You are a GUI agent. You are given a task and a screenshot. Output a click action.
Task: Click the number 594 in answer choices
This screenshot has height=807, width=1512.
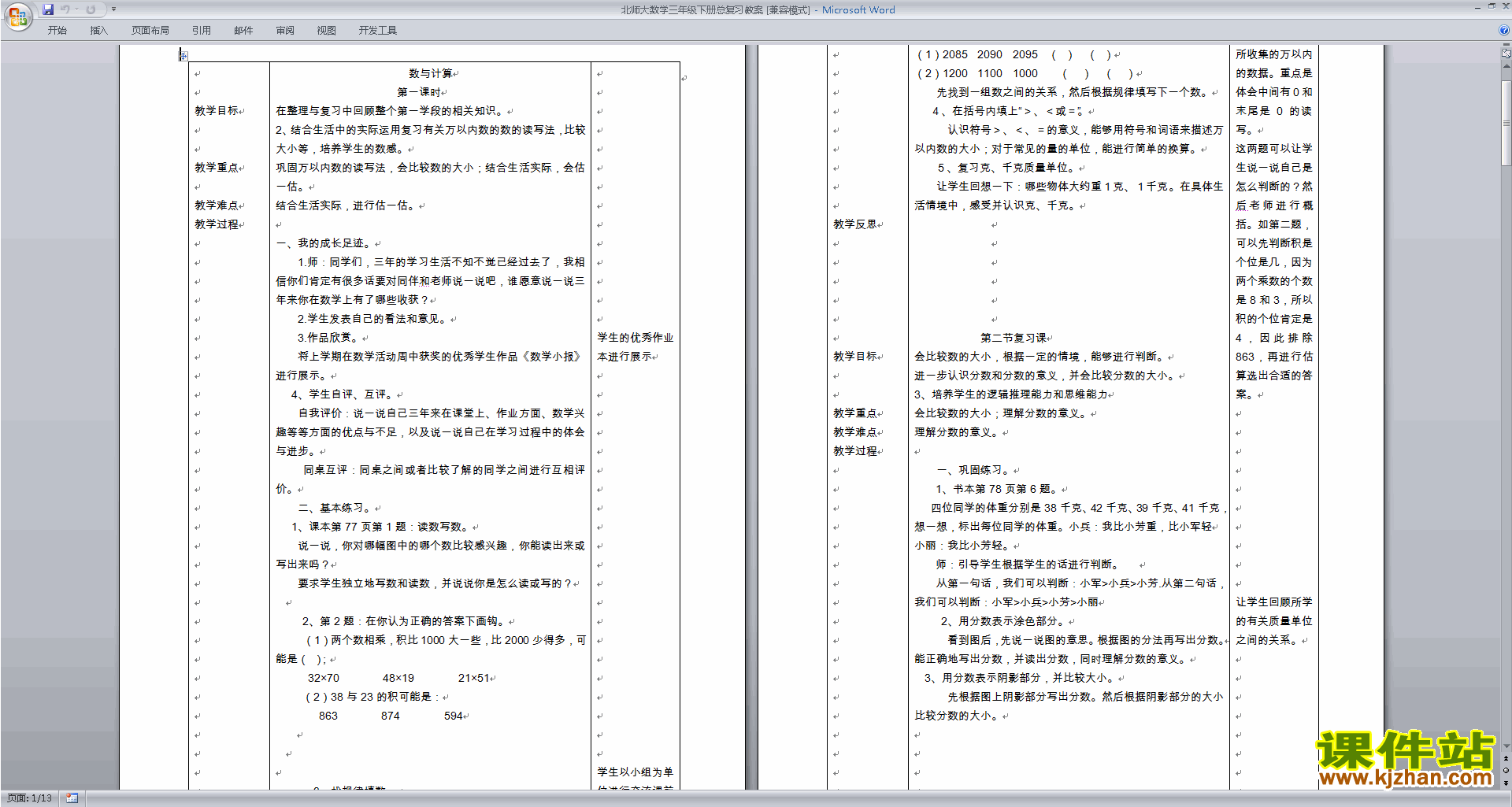[454, 716]
